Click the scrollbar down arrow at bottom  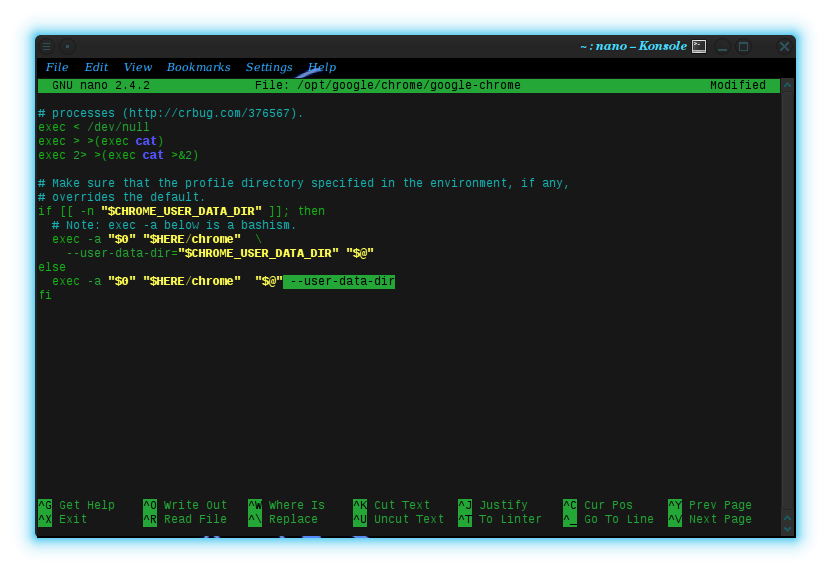click(x=788, y=529)
